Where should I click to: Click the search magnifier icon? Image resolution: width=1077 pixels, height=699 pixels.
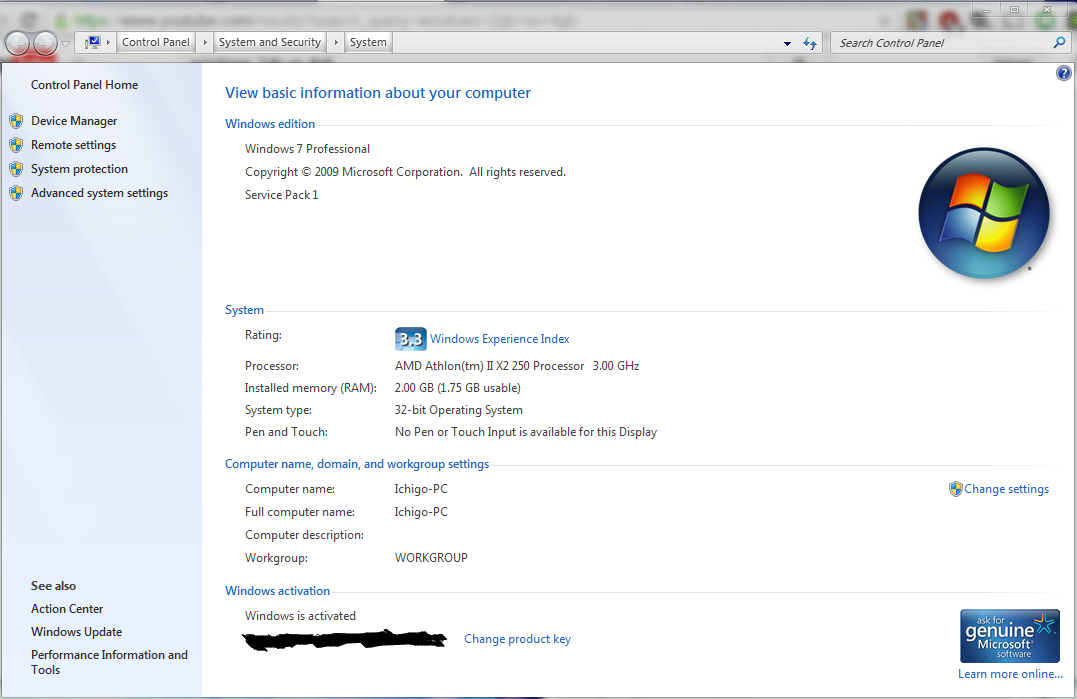pos(1060,43)
